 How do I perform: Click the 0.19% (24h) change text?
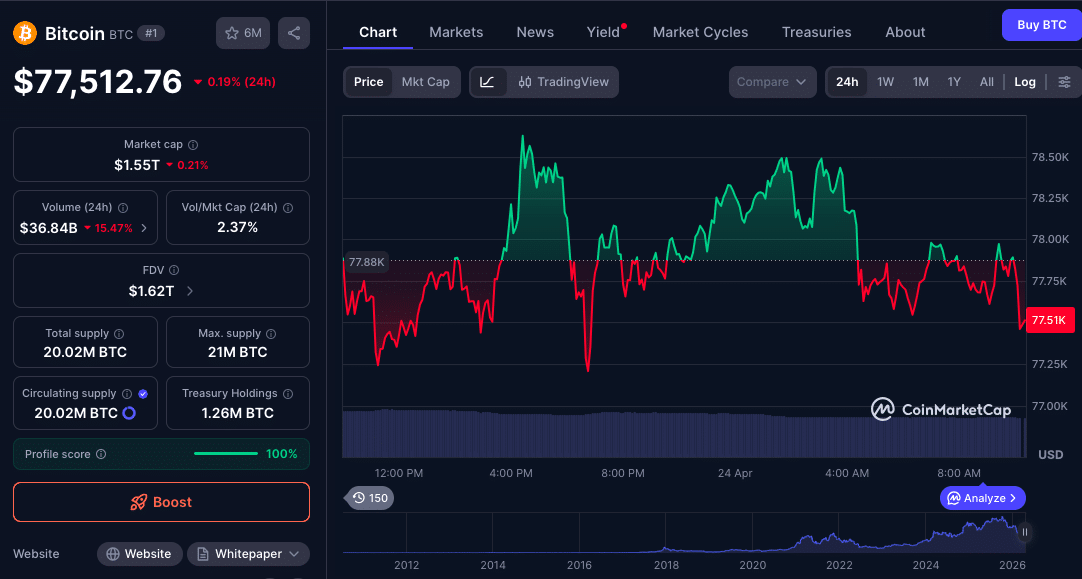tap(242, 82)
